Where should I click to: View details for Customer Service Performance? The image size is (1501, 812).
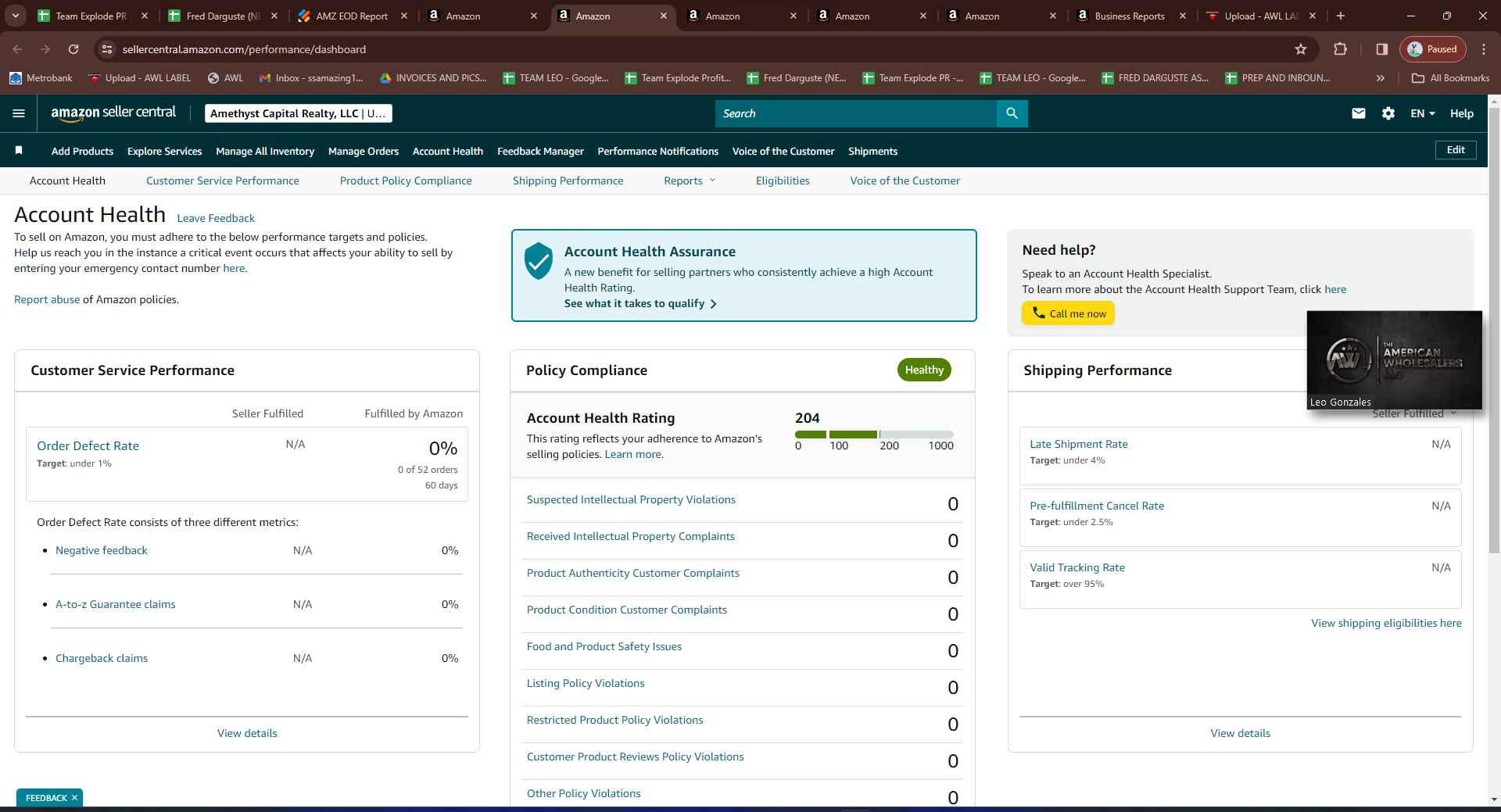[247, 733]
